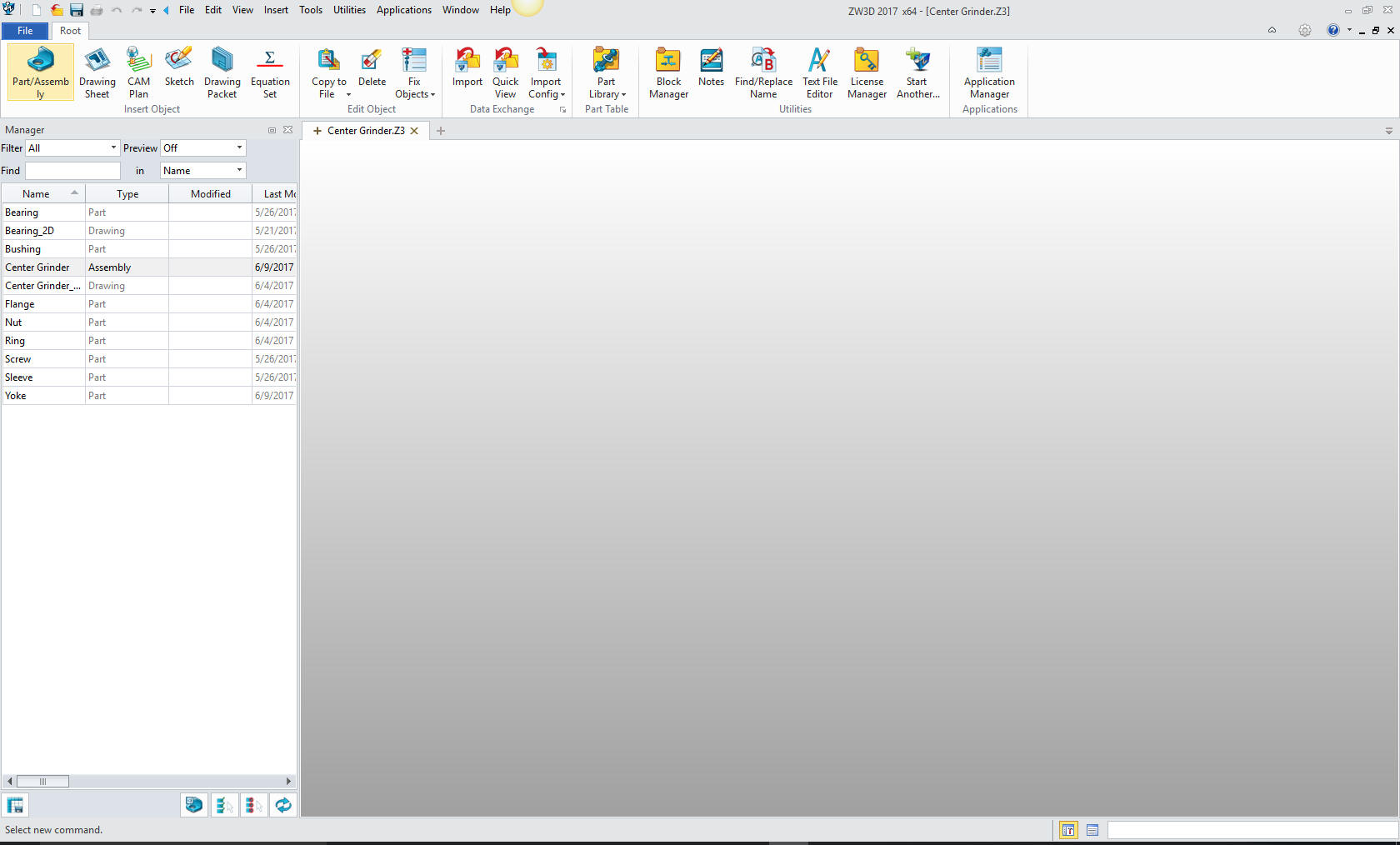Click the refresh icon below Manager list

tap(283, 805)
